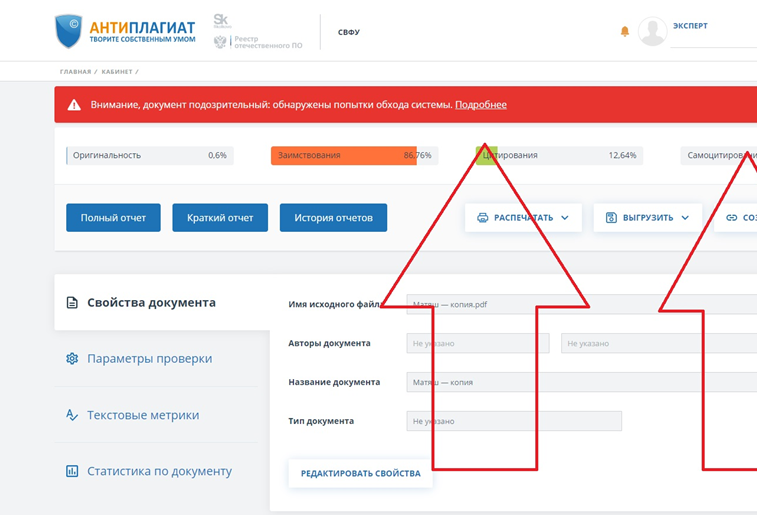Click the gear icon beside Параметры проверки
The width and height of the screenshot is (757, 515).
tap(72, 359)
